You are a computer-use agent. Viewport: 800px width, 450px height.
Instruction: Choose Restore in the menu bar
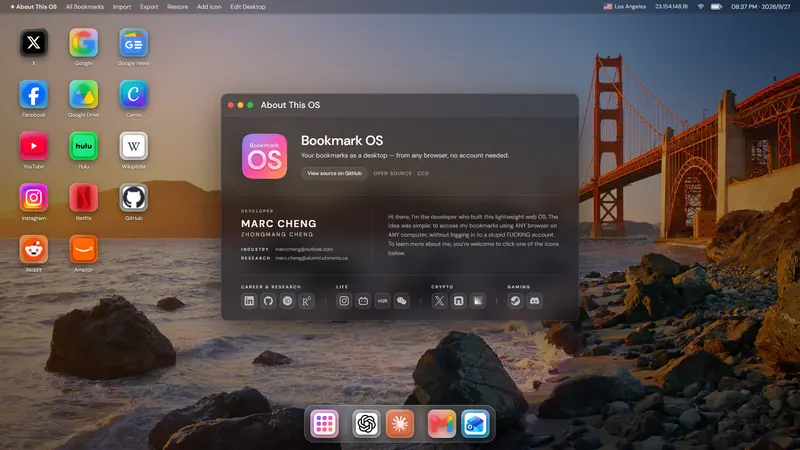point(178,7)
